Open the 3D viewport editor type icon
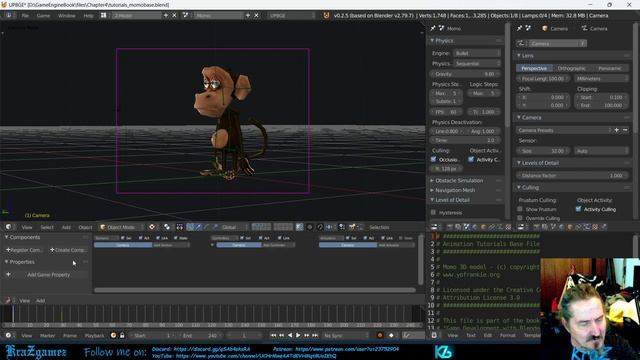 click(x=9, y=227)
